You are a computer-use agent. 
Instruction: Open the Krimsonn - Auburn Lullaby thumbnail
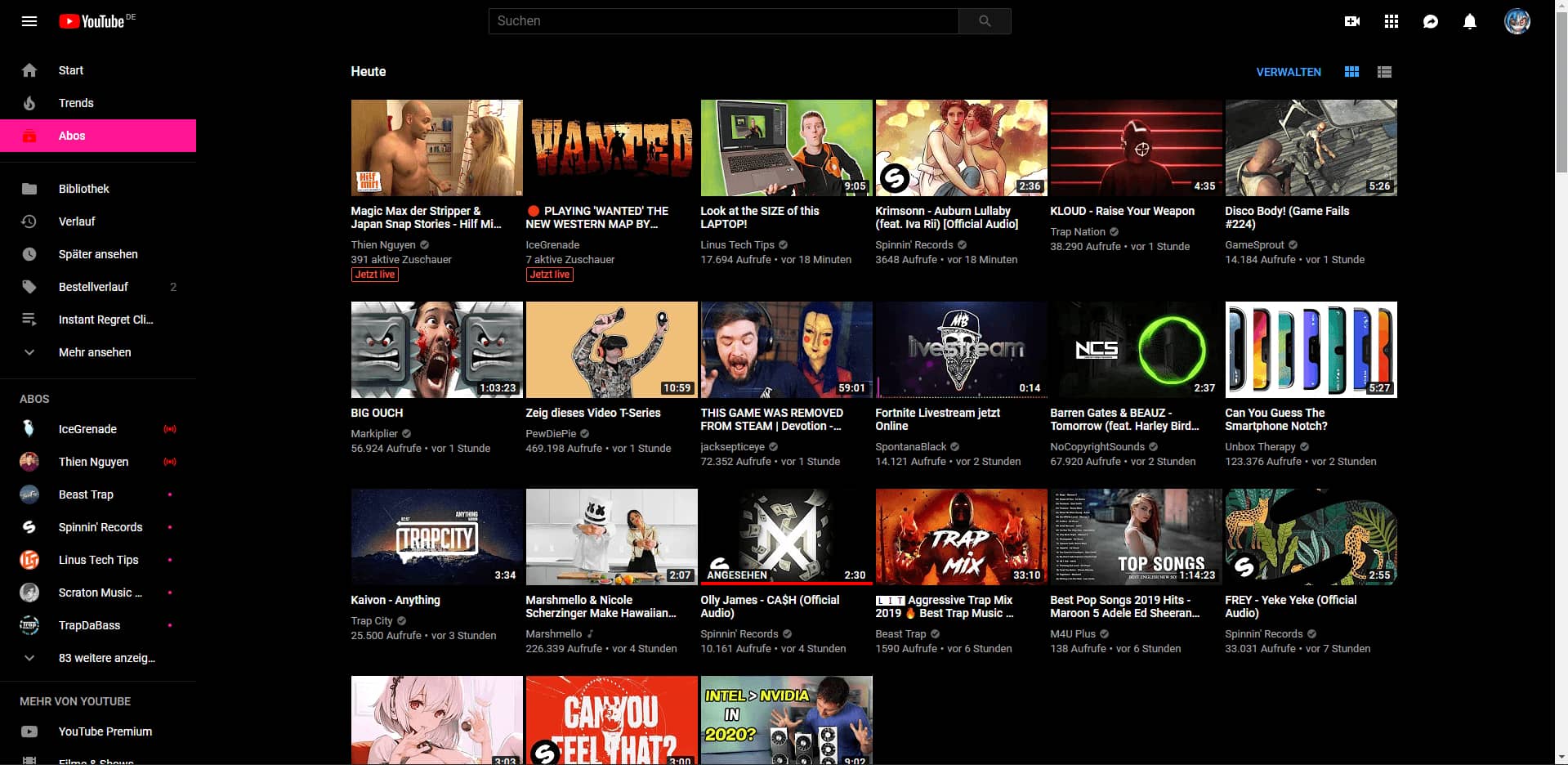coord(961,148)
